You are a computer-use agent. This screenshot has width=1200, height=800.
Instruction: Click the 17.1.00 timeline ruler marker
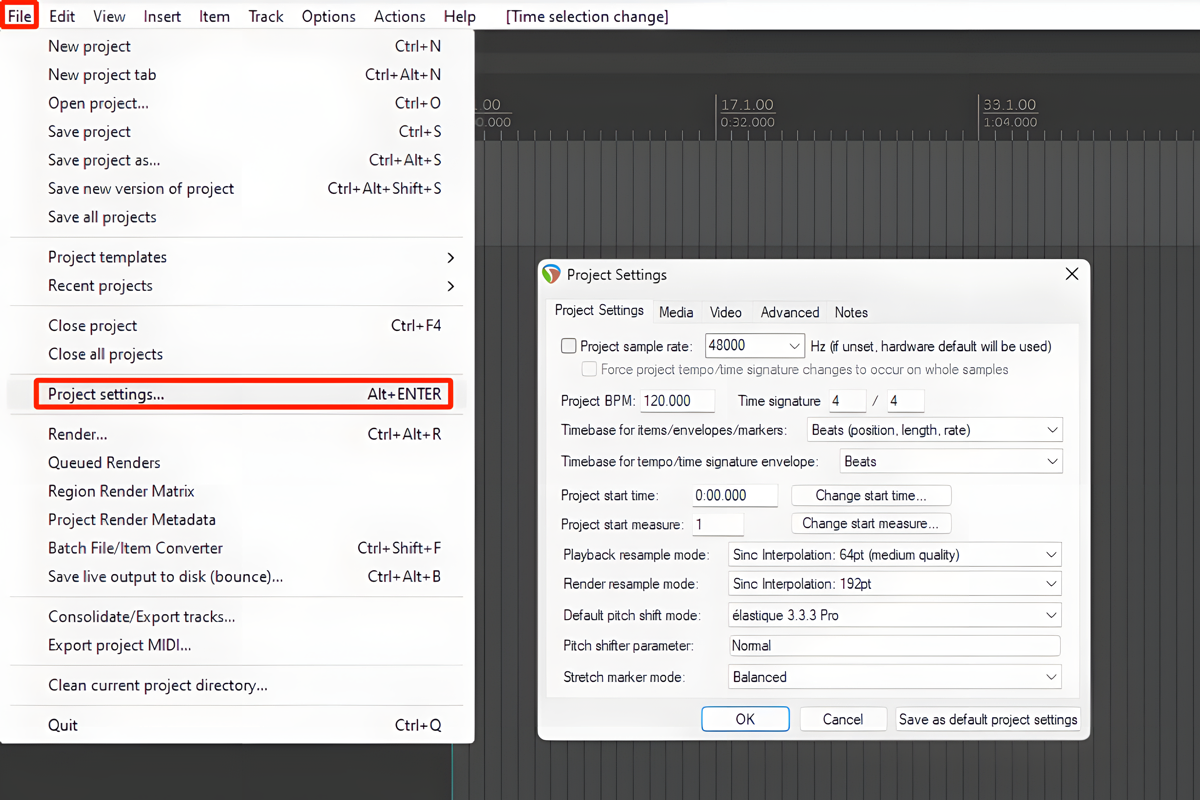click(x=748, y=105)
